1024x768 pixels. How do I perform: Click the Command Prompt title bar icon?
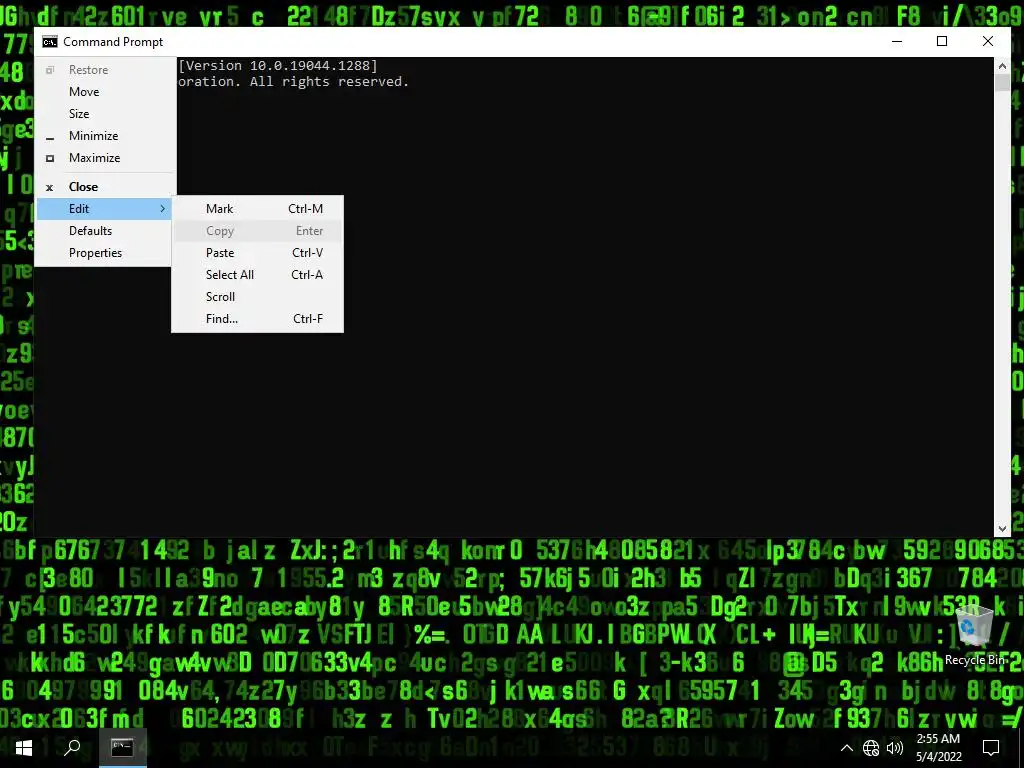pos(50,42)
